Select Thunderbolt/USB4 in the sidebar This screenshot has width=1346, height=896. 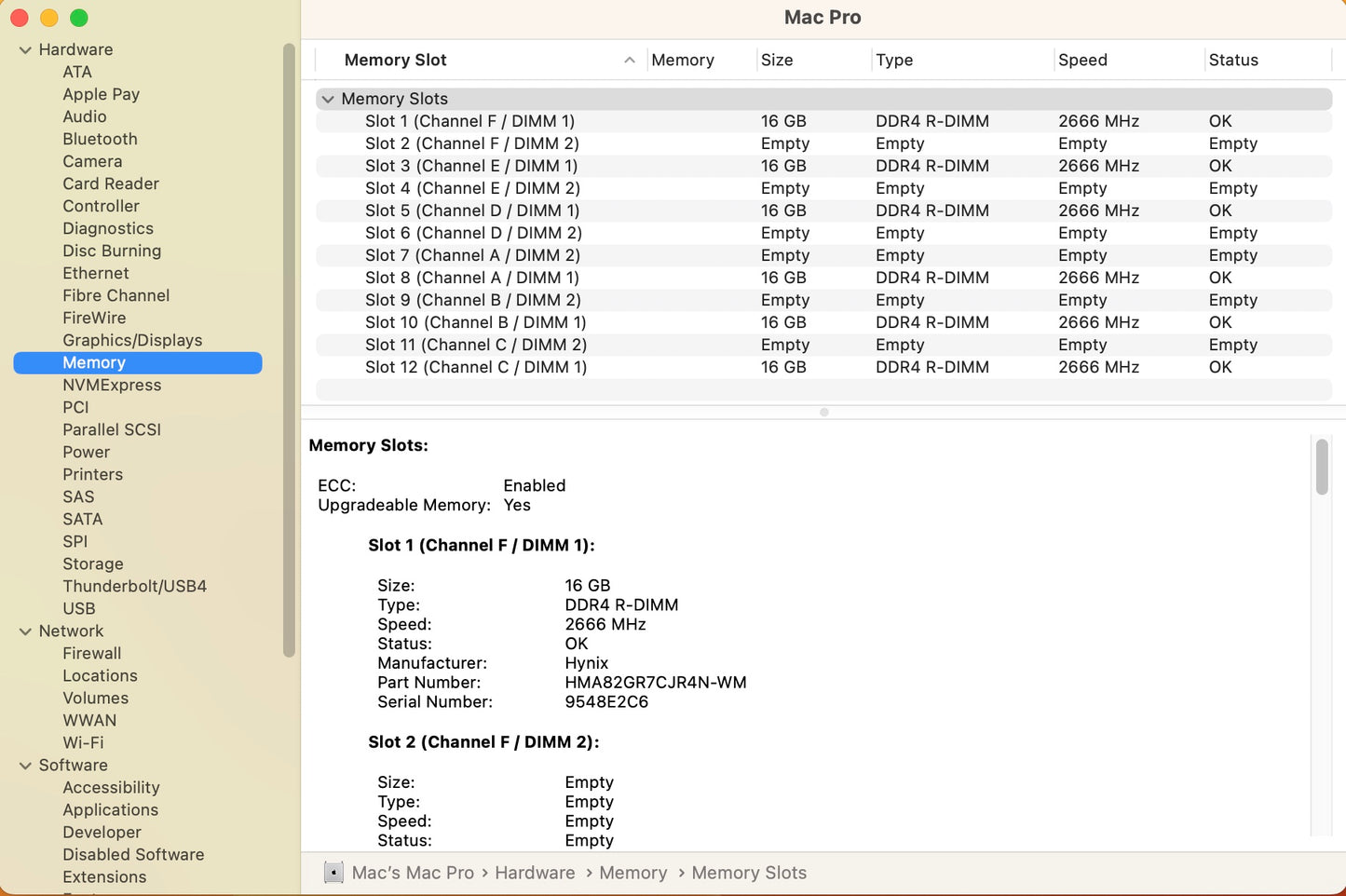tap(134, 587)
